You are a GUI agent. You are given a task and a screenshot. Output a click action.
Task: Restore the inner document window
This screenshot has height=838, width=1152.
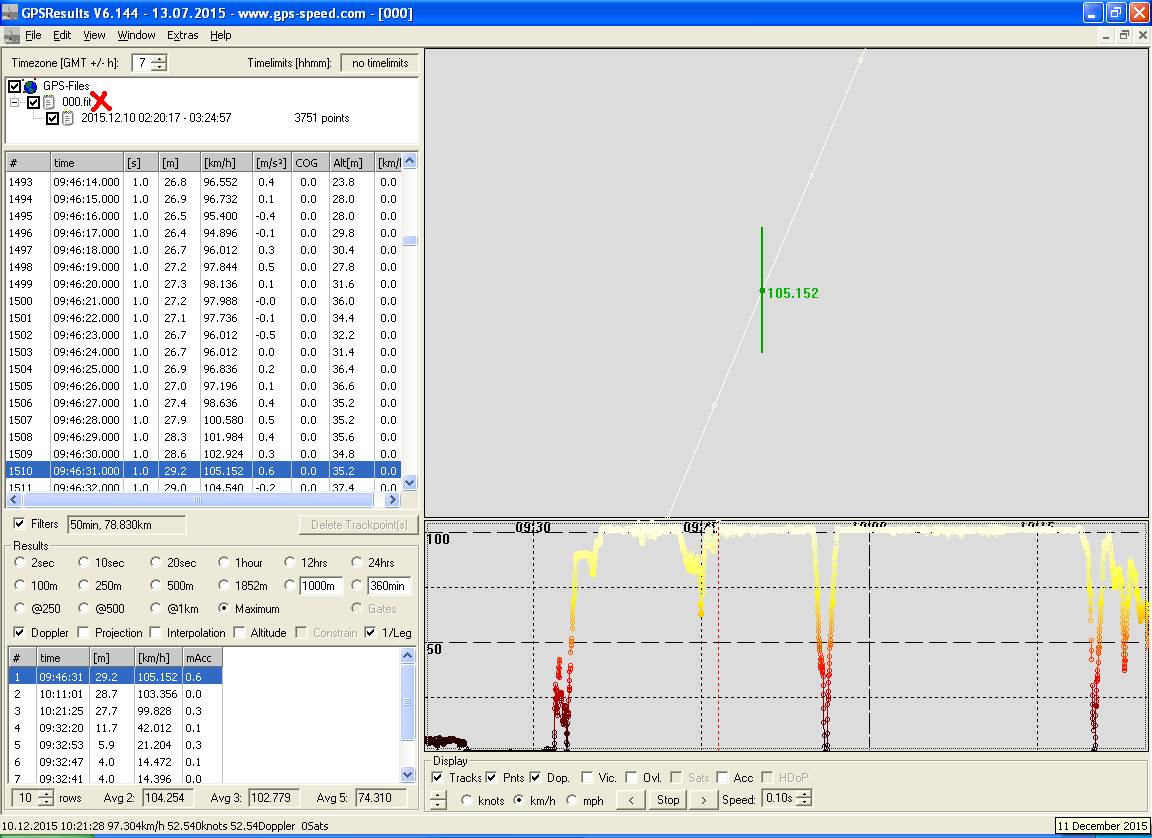pyautogui.click(x=1124, y=35)
